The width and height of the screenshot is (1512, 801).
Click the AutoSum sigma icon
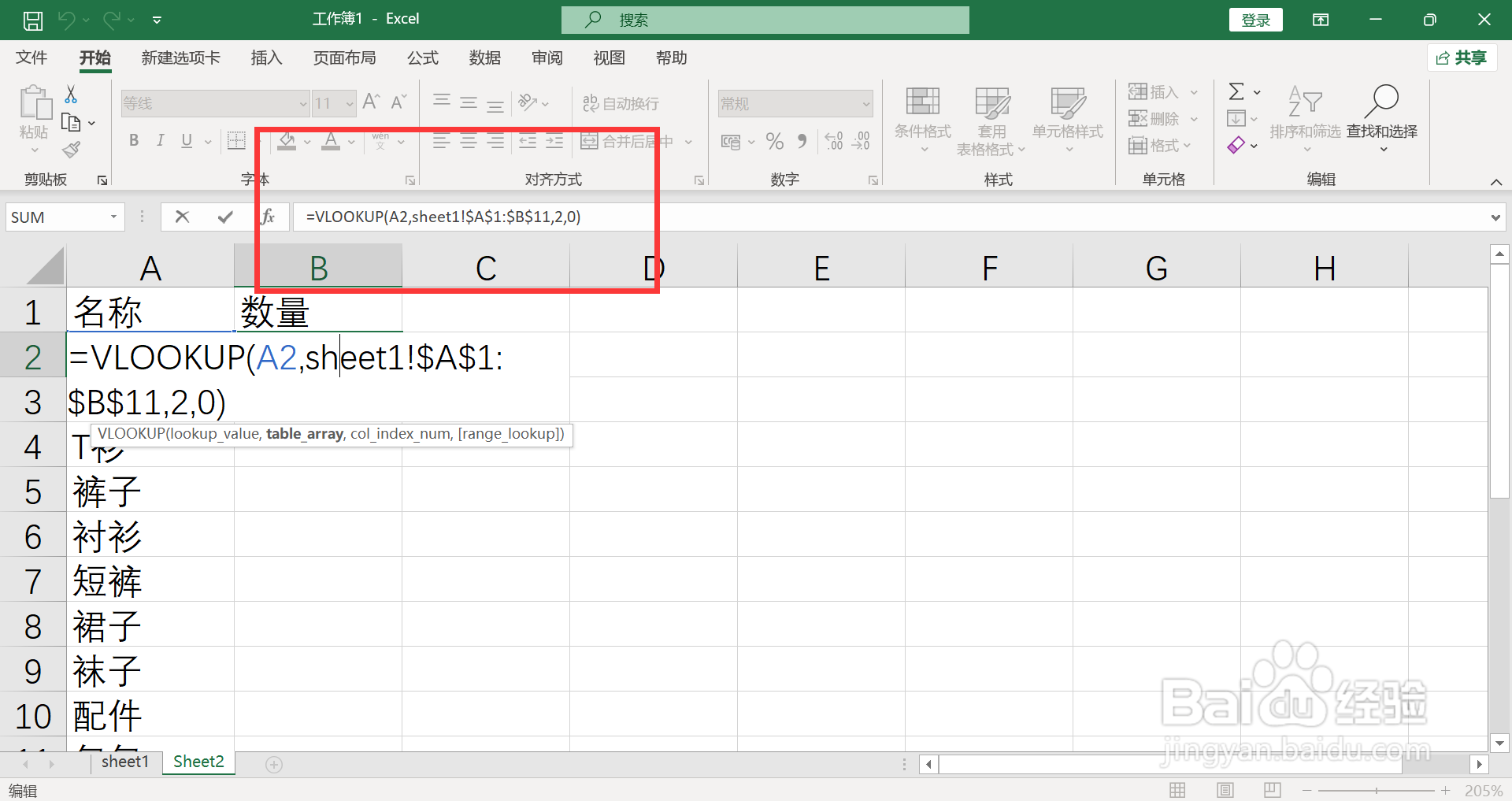tap(1237, 92)
